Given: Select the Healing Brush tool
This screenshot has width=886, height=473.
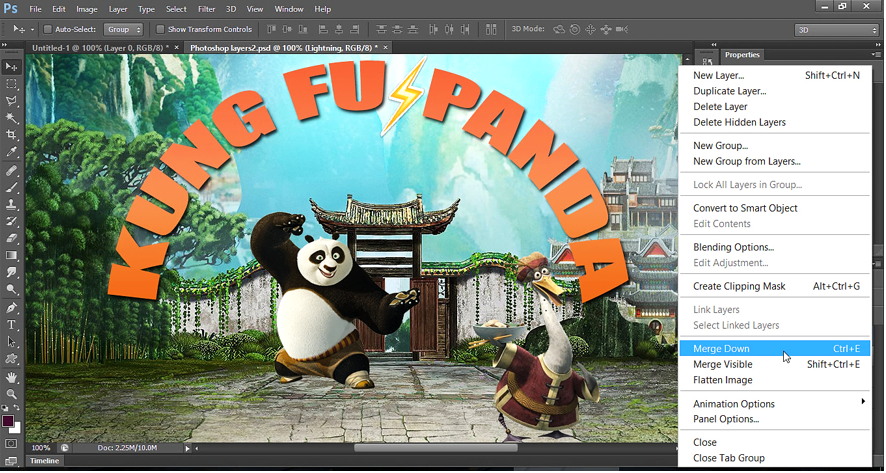Looking at the screenshot, I should point(11,171).
